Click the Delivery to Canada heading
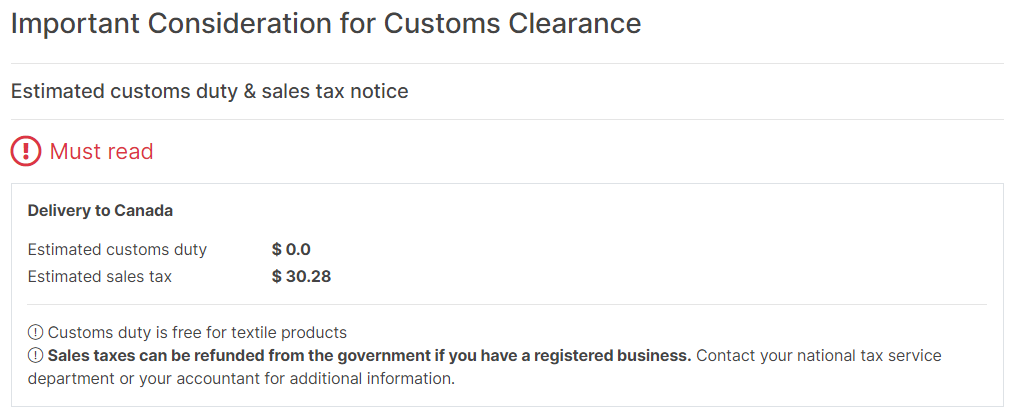Screen dimensions: 1013x415 click(100, 211)
